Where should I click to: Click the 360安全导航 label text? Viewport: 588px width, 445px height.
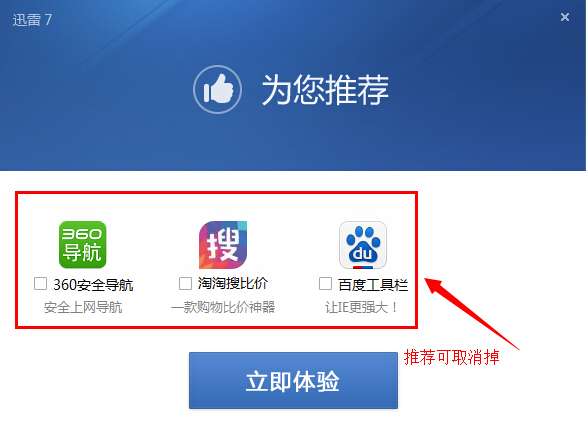(x=93, y=285)
